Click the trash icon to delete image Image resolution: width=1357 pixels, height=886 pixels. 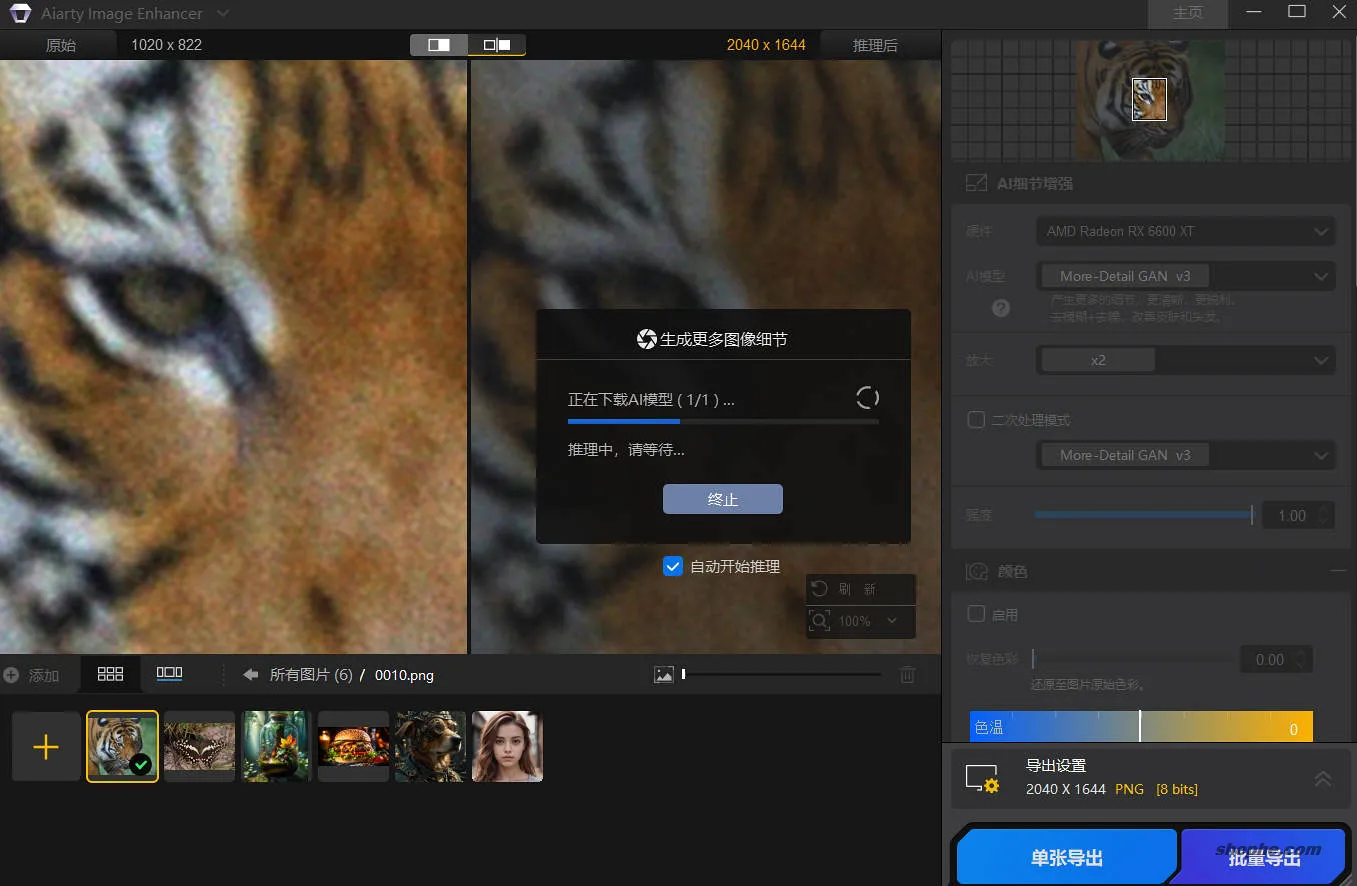(x=907, y=674)
